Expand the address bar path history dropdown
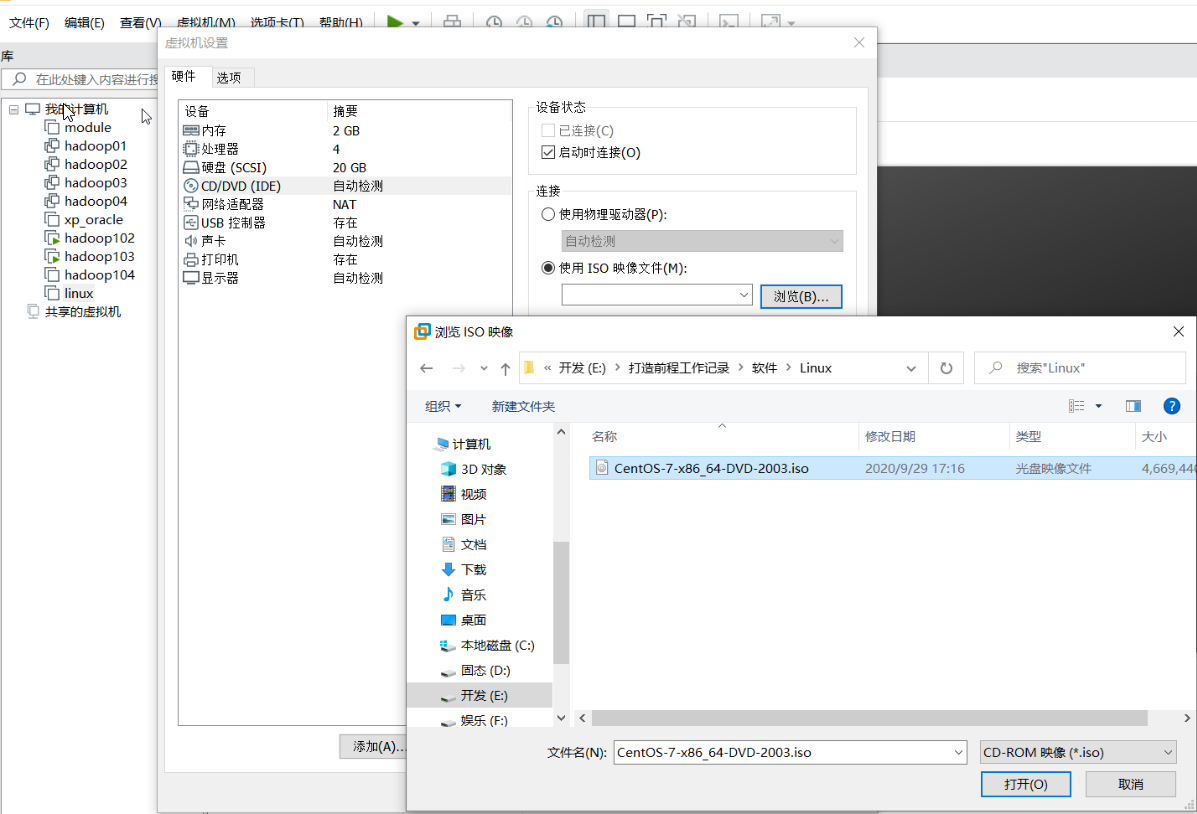The image size is (1197, 814). tap(911, 368)
